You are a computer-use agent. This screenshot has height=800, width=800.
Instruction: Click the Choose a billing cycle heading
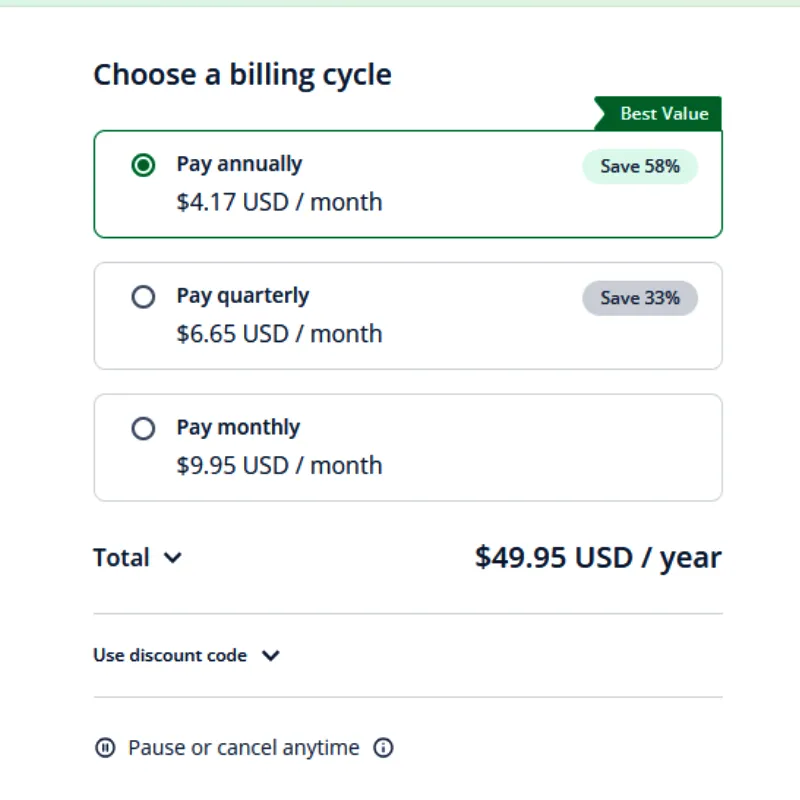coord(242,74)
